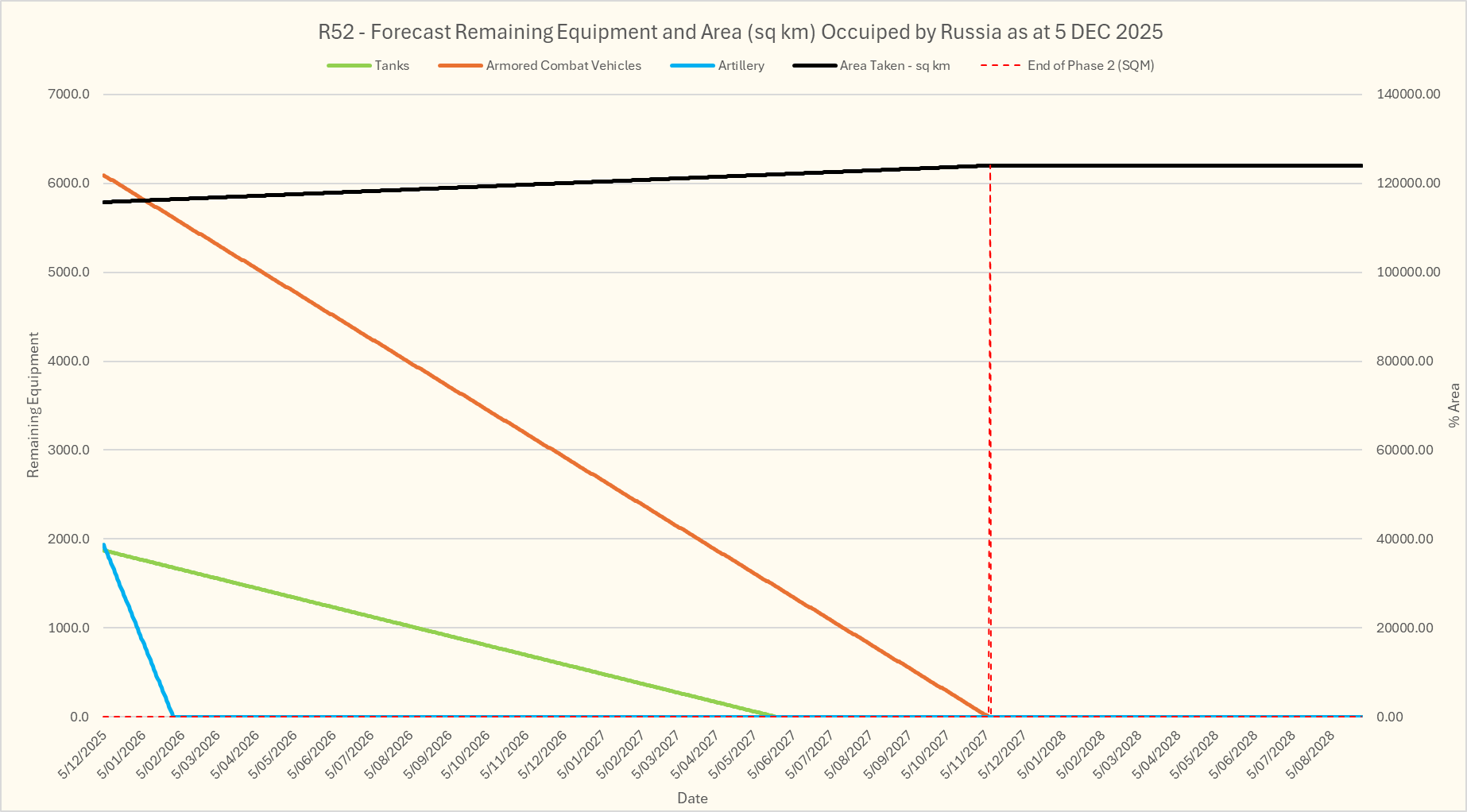Select the 'Artillery' legend label
1467x812 pixels.
(x=741, y=66)
